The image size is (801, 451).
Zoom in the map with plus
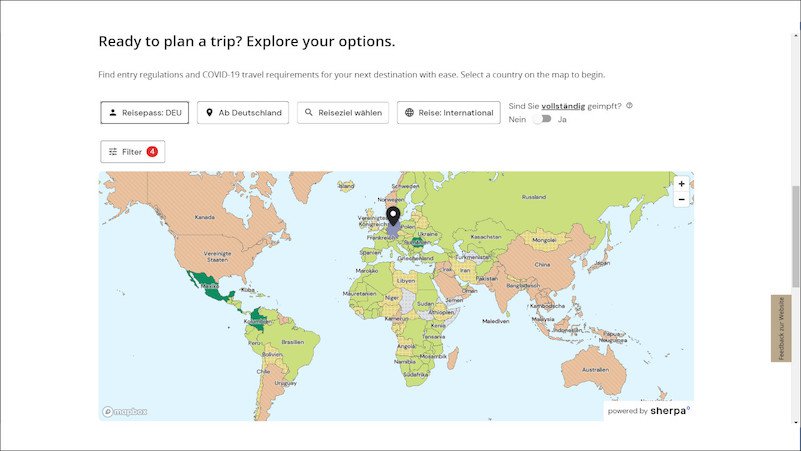(681, 184)
